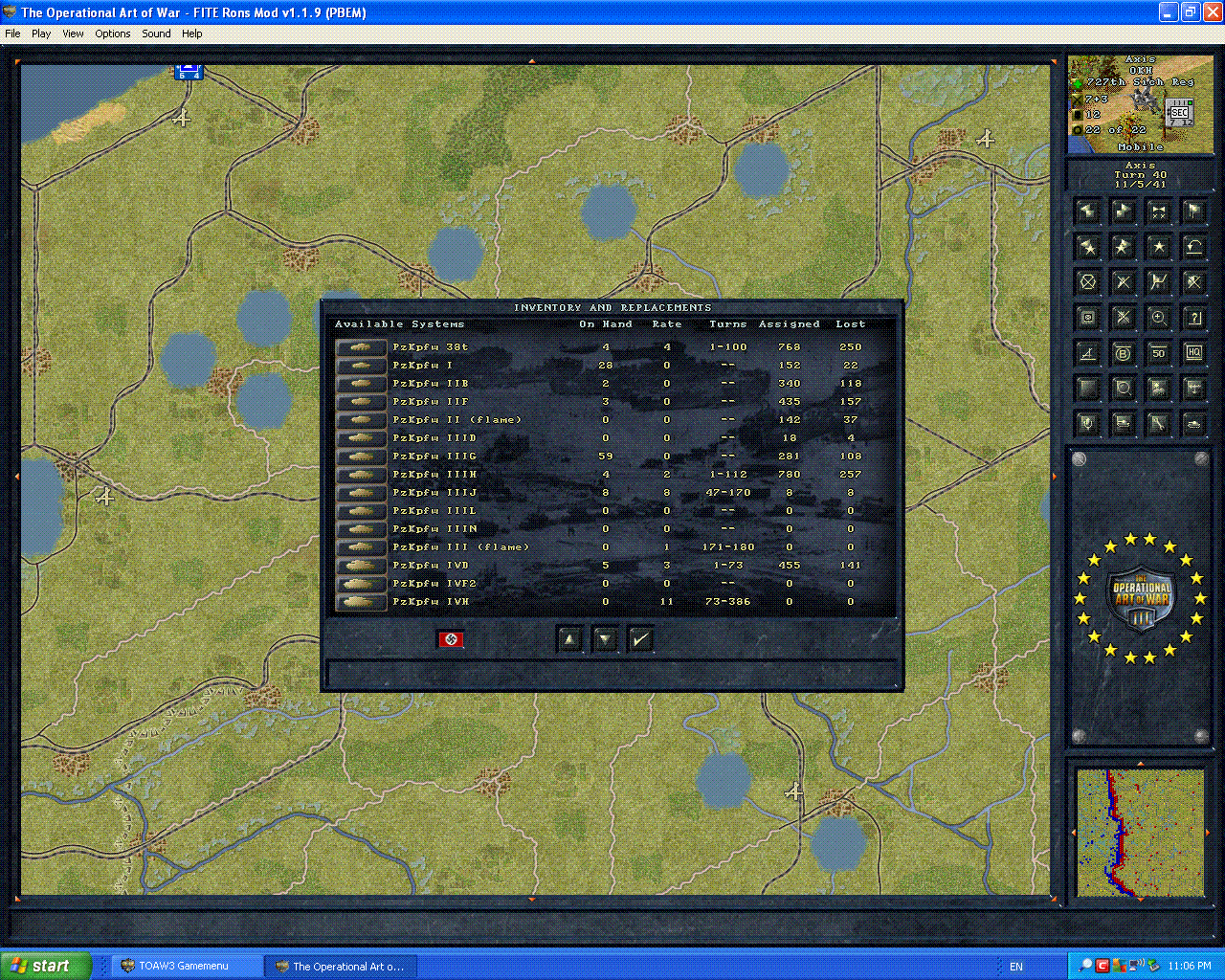Viewport: 1225px width, 980px height.
Task: Click the strategic minimap
Action: click(x=1140, y=832)
